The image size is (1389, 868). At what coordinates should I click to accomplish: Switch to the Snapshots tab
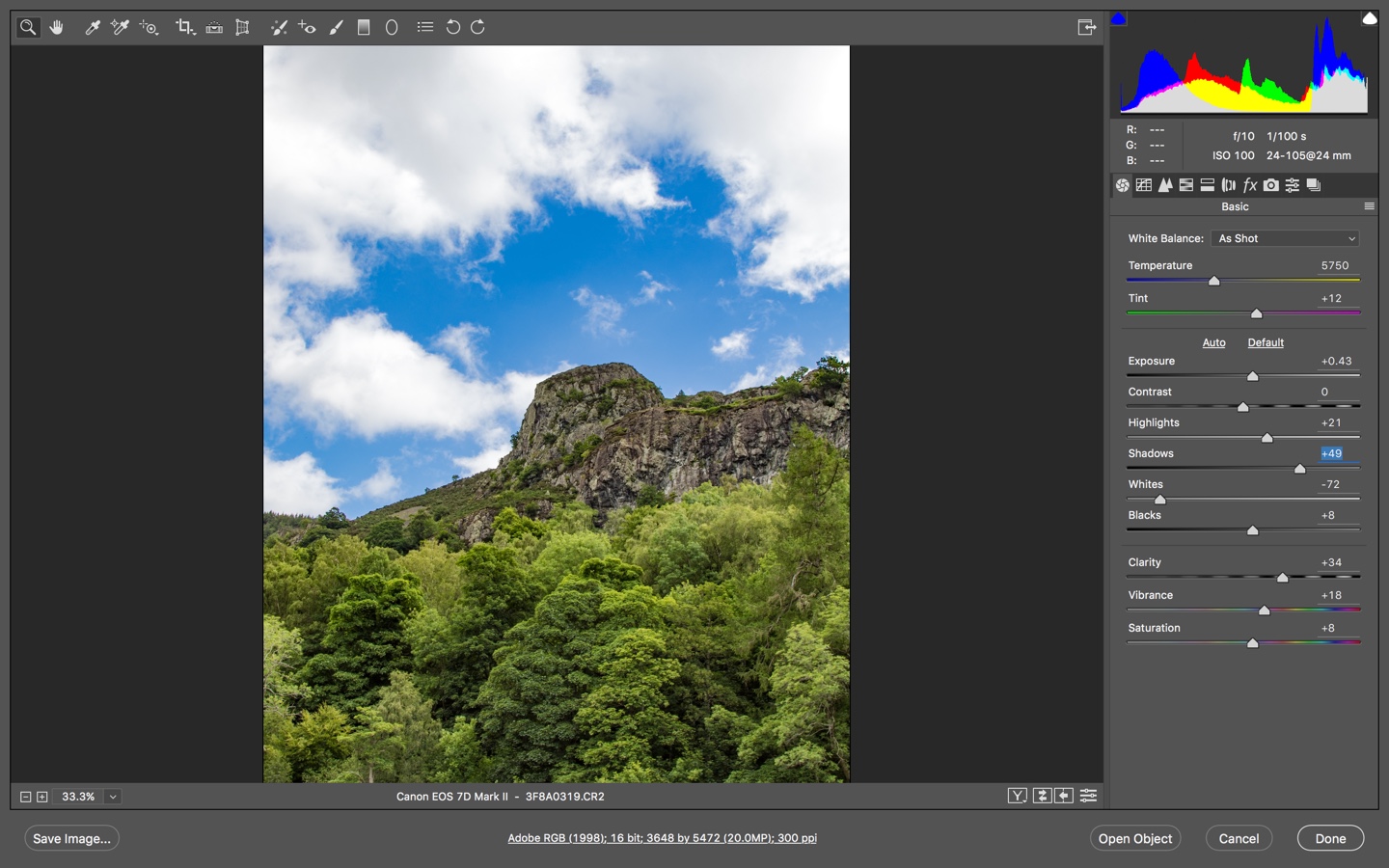1314,185
